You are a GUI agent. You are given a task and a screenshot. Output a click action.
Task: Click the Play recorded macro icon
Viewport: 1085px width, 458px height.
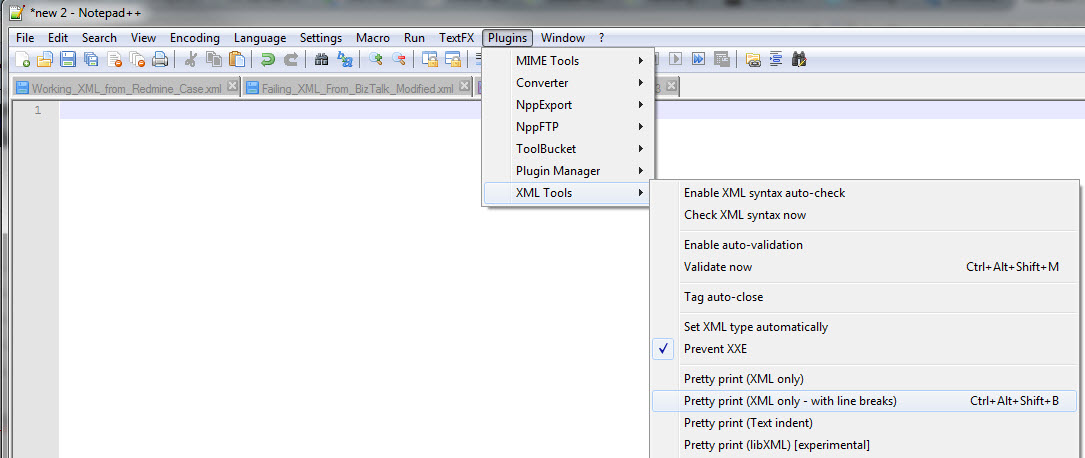pyautogui.click(x=675, y=59)
